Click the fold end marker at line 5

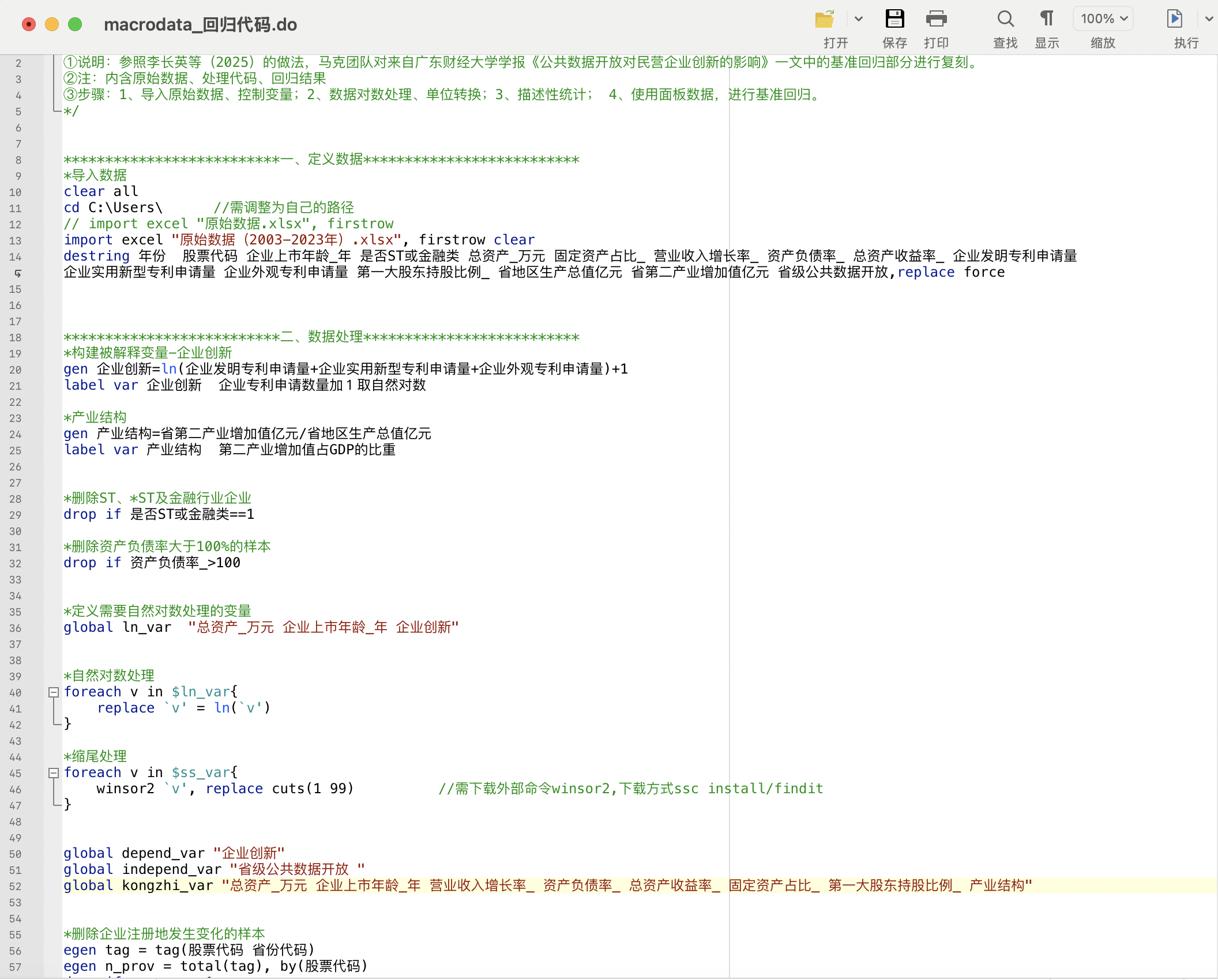tap(56, 110)
